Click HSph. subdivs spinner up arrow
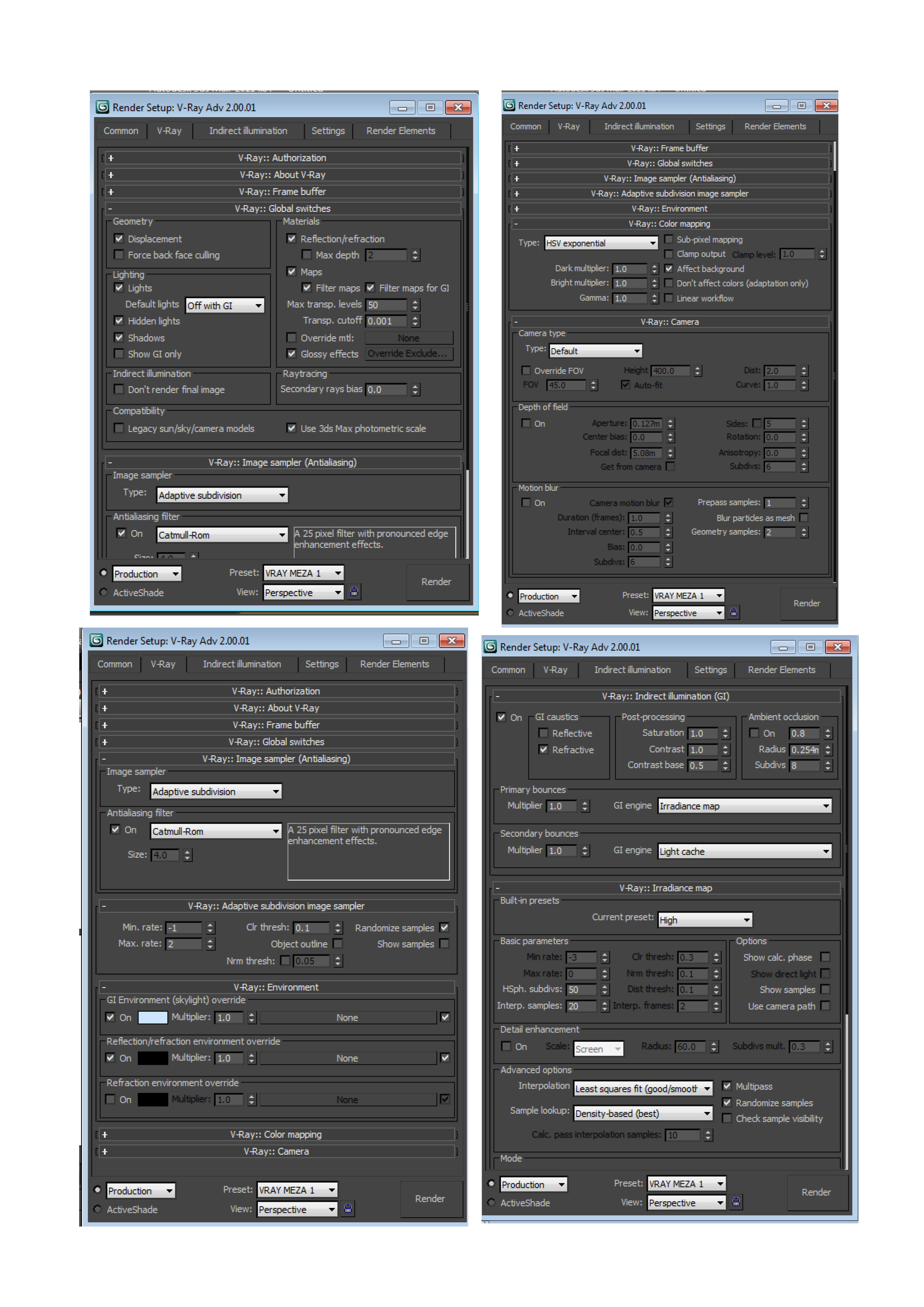 [605, 986]
